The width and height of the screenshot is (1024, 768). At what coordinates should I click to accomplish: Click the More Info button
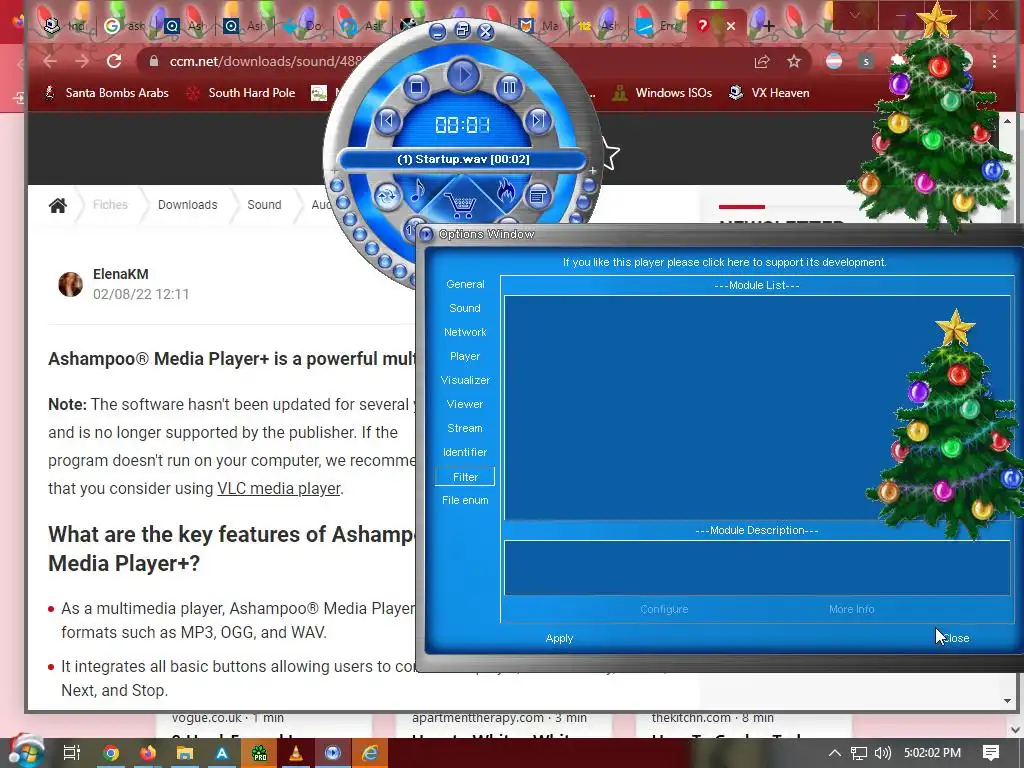click(x=852, y=609)
